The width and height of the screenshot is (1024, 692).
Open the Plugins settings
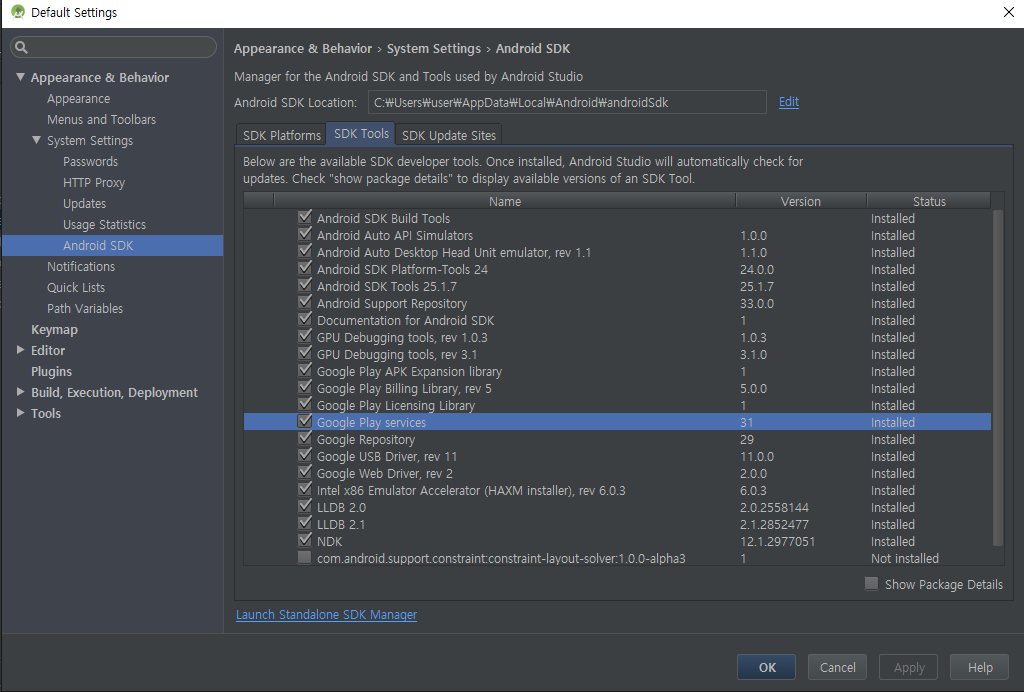tap(52, 371)
